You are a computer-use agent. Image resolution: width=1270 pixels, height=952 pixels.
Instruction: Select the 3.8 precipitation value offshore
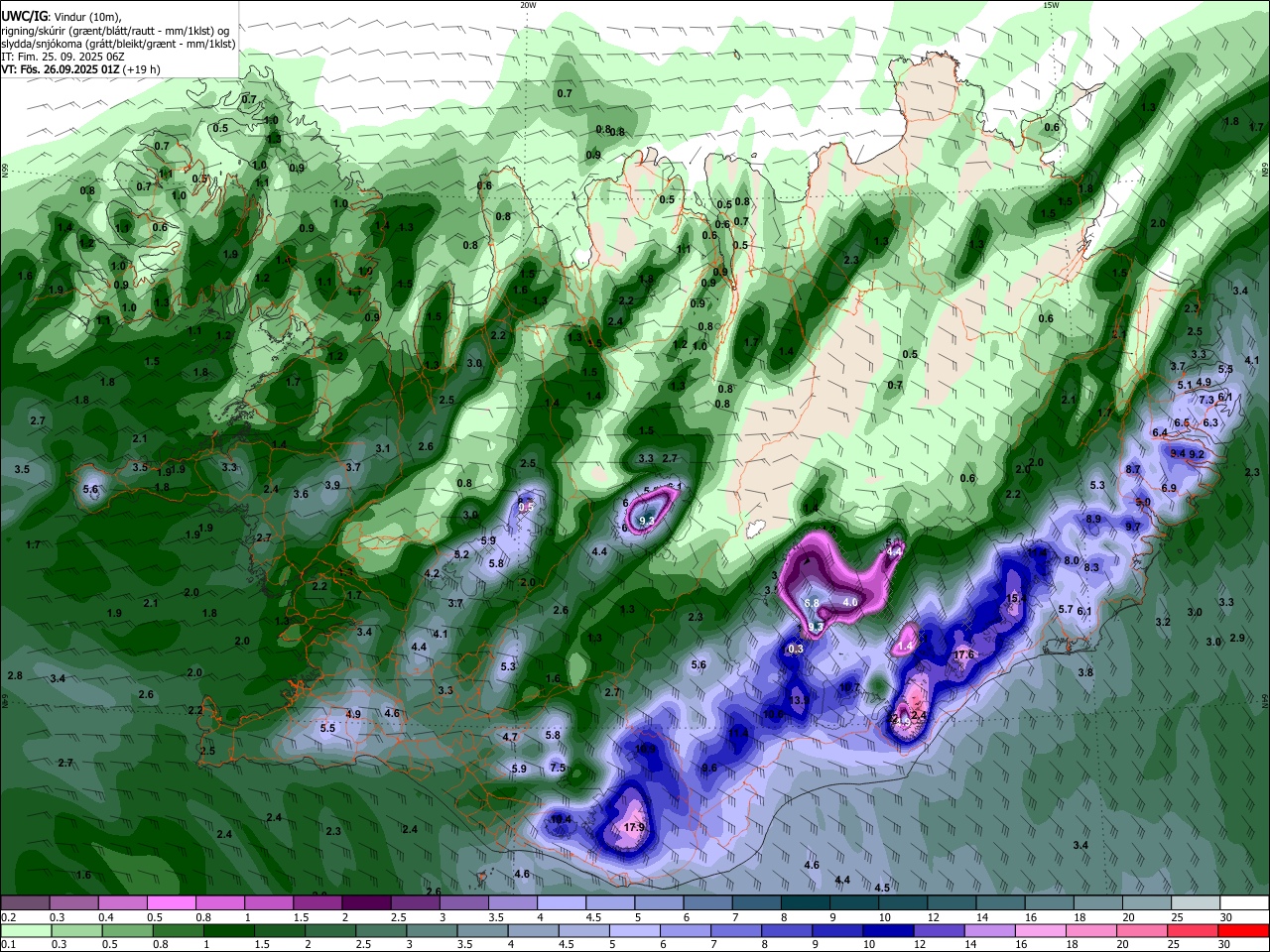click(1085, 672)
